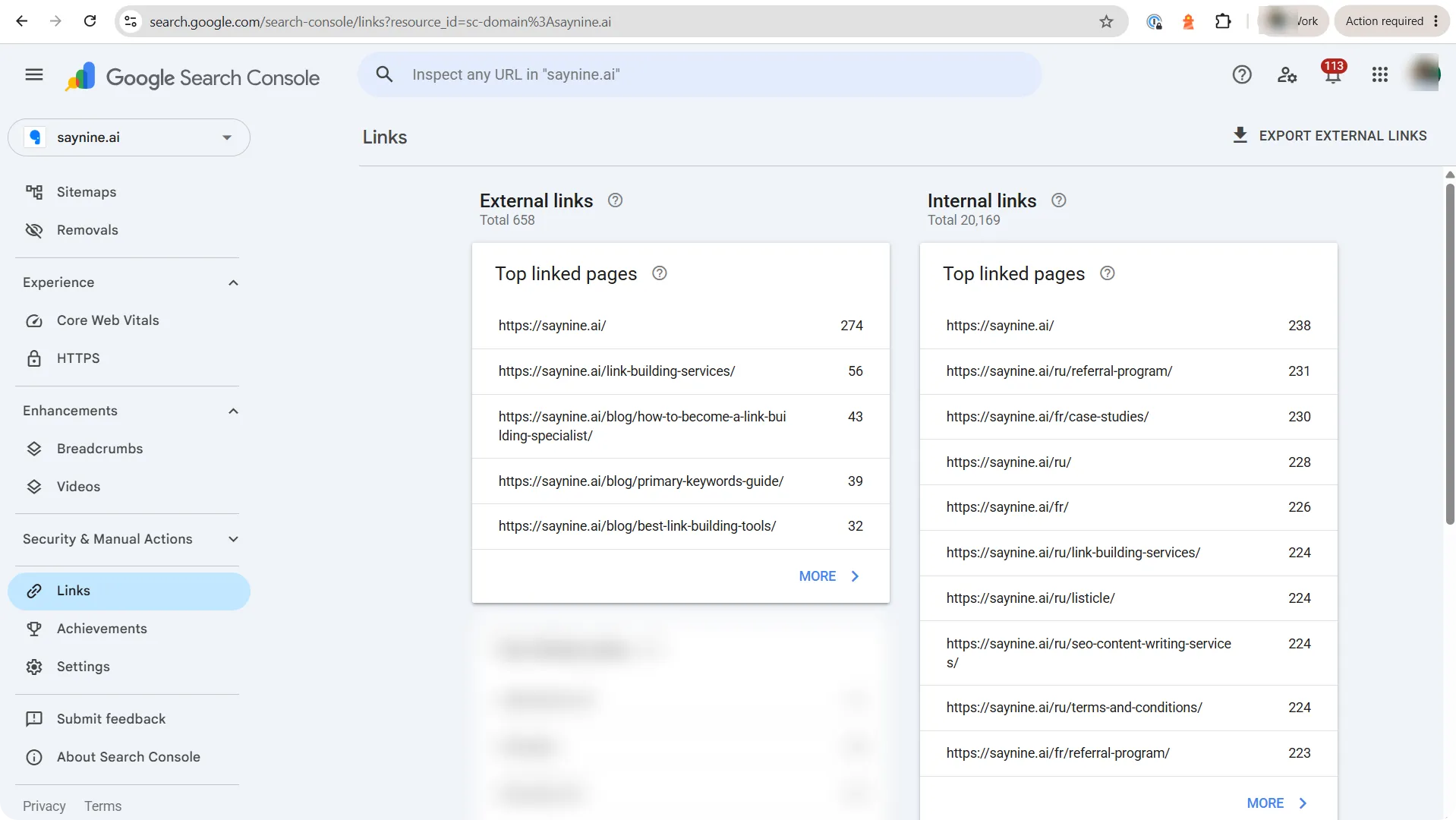Open Breadcrumbs enhancement report
The height and width of the screenshot is (820, 1456).
(x=129, y=449)
